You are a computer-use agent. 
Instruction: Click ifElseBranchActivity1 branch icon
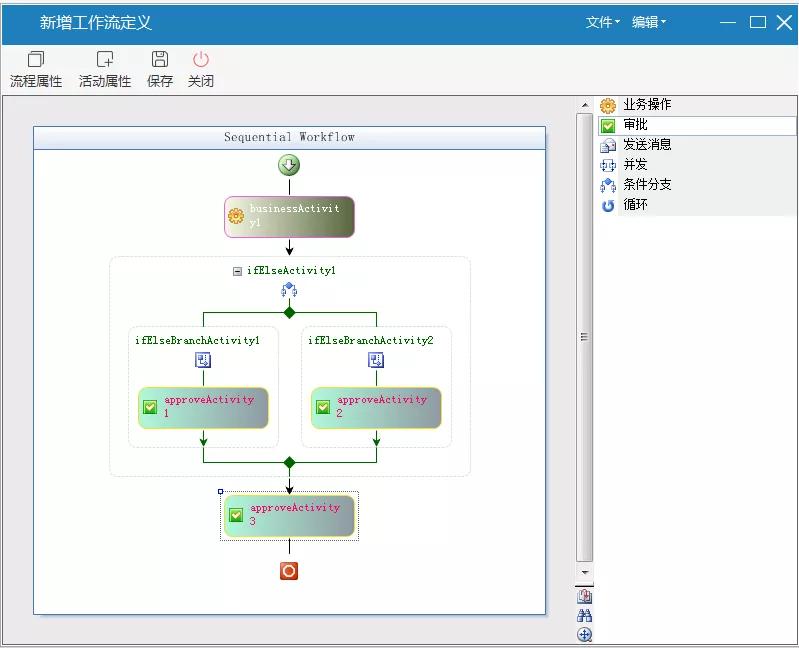click(x=203, y=360)
